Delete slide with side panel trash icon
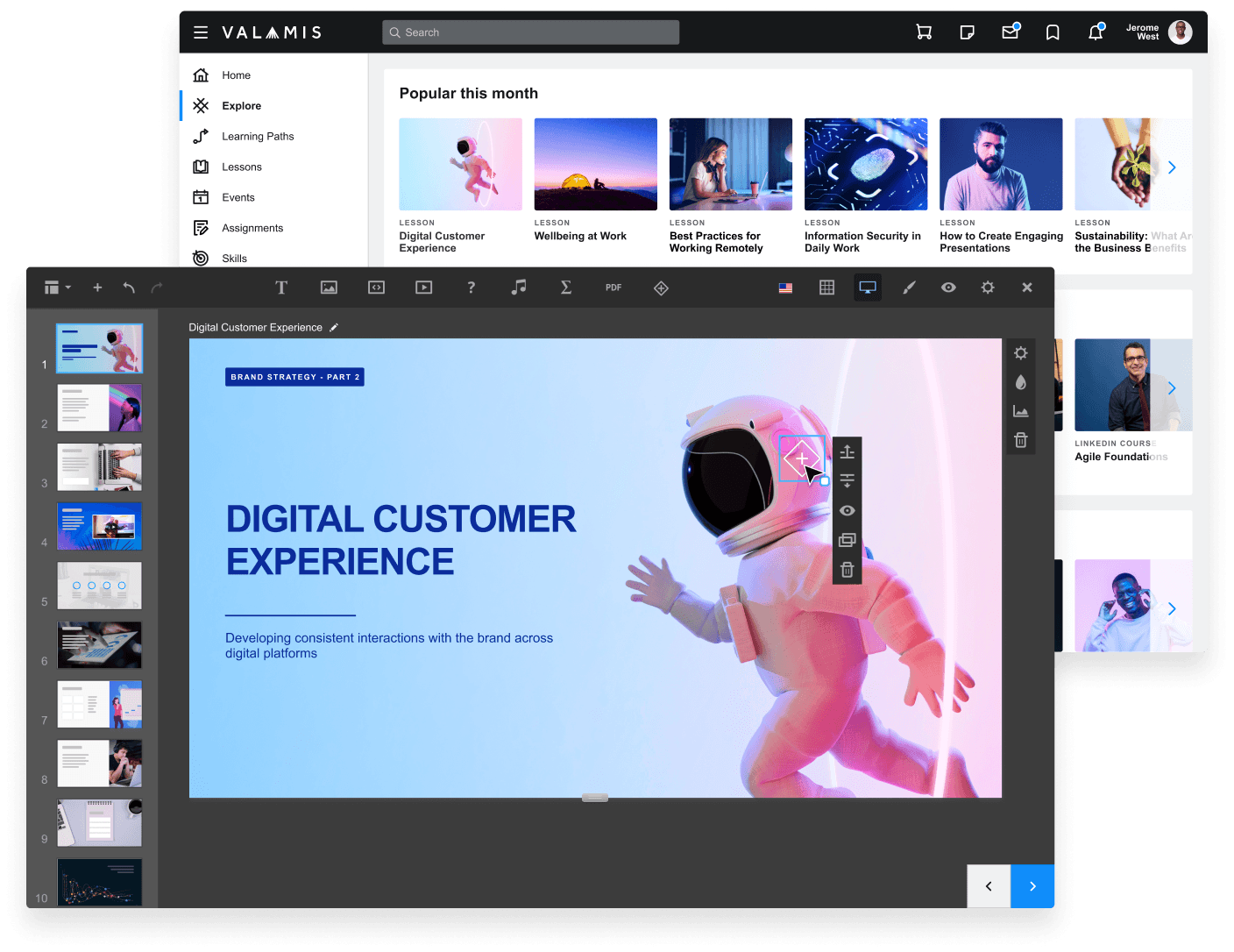The image size is (1234, 952). point(1021,440)
